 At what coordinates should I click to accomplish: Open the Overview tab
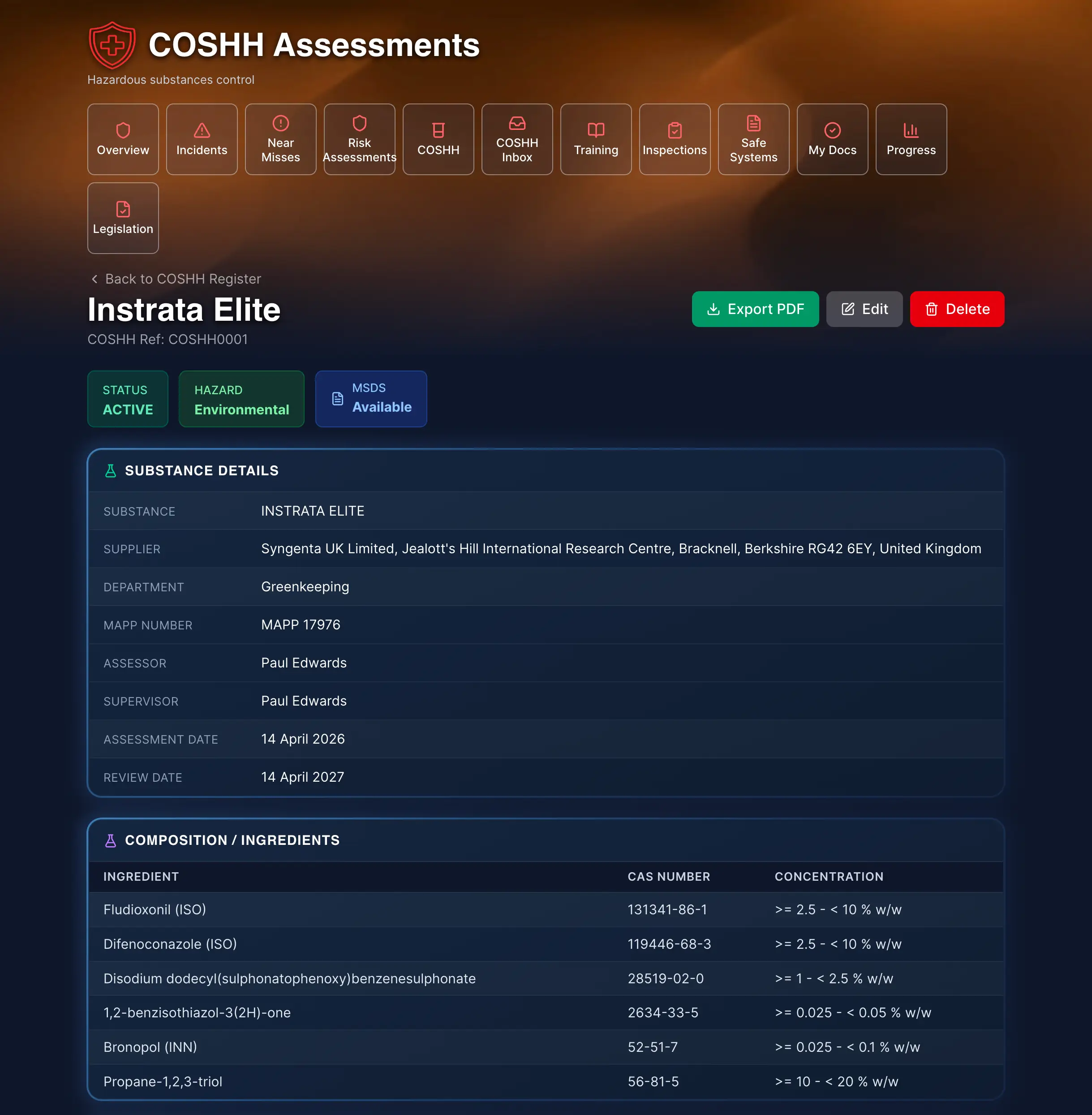point(123,139)
